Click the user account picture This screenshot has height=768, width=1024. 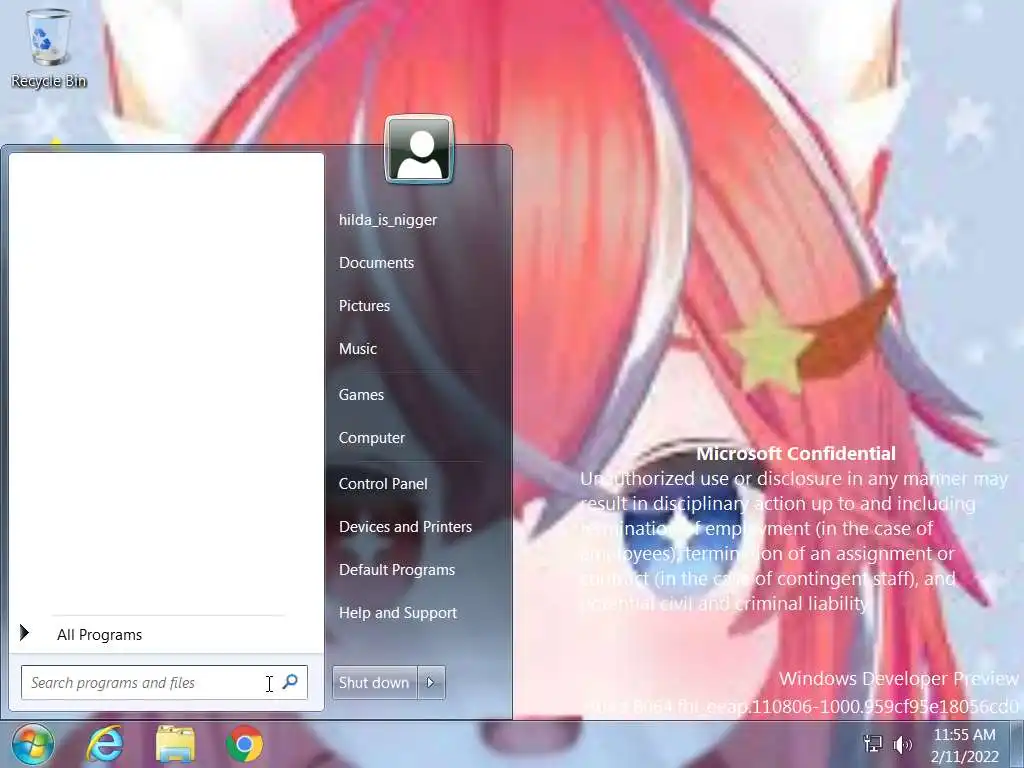419,150
